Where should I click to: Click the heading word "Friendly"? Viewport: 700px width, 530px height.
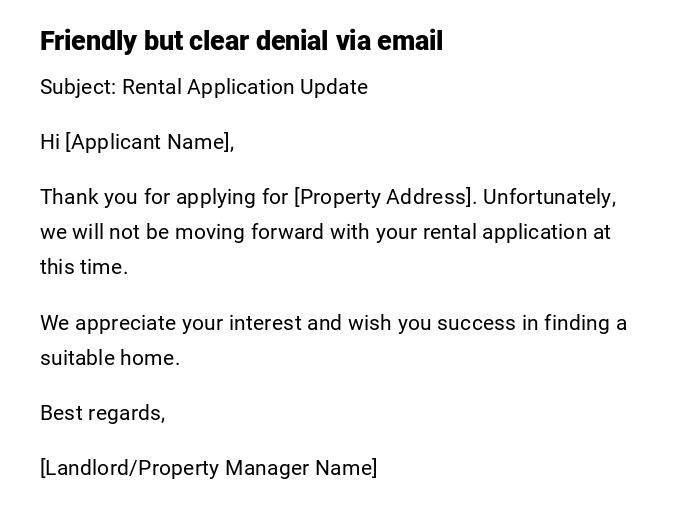click(x=88, y=41)
